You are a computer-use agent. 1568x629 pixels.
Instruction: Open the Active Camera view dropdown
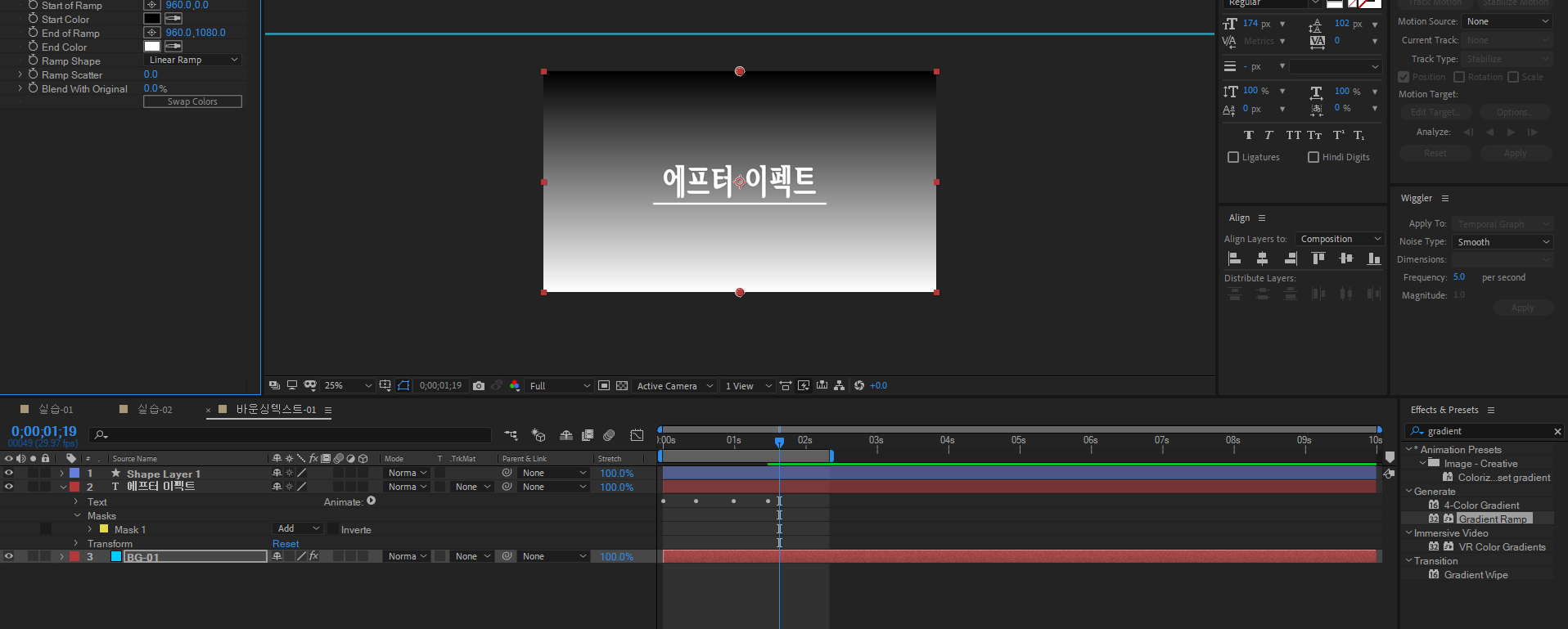tap(674, 386)
